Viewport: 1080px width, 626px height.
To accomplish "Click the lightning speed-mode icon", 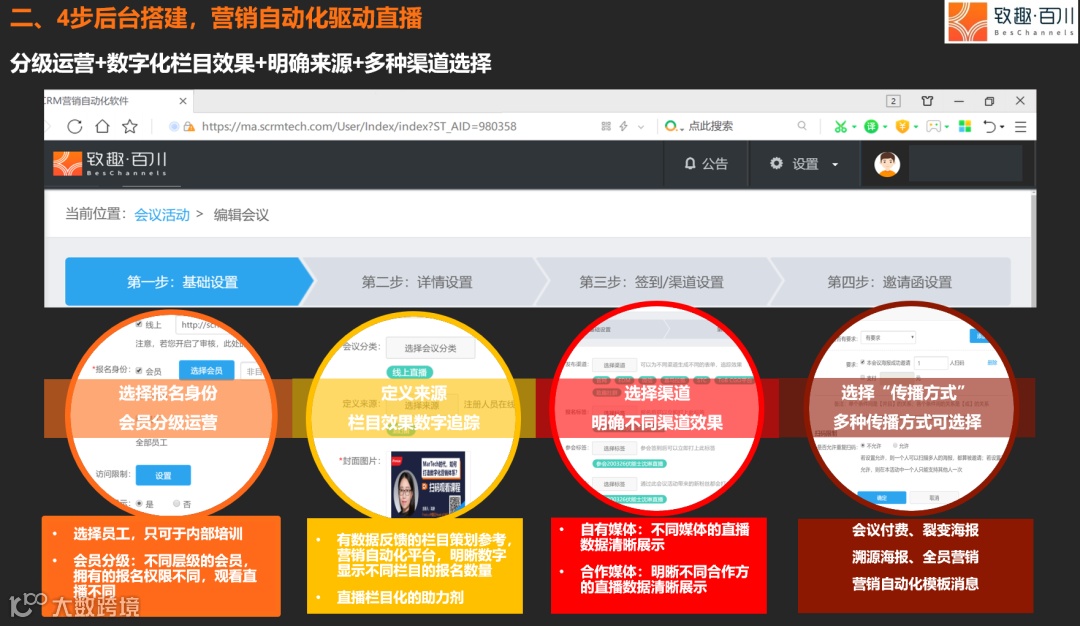I will 623,126.
